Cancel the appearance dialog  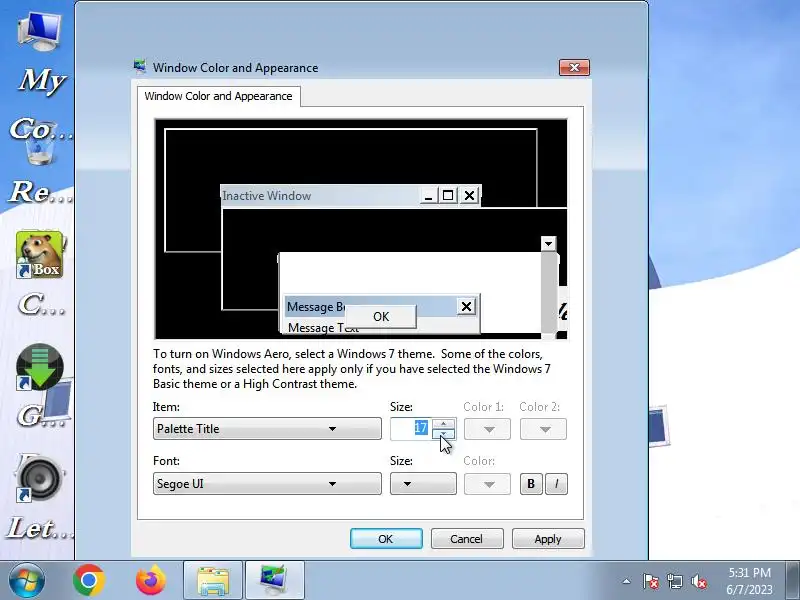[467, 539]
